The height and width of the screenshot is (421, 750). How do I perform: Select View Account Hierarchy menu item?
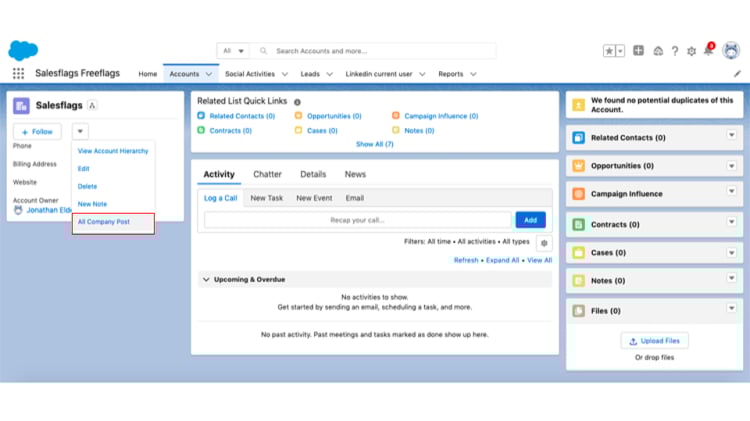pyautogui.click(x=113, y=151)
